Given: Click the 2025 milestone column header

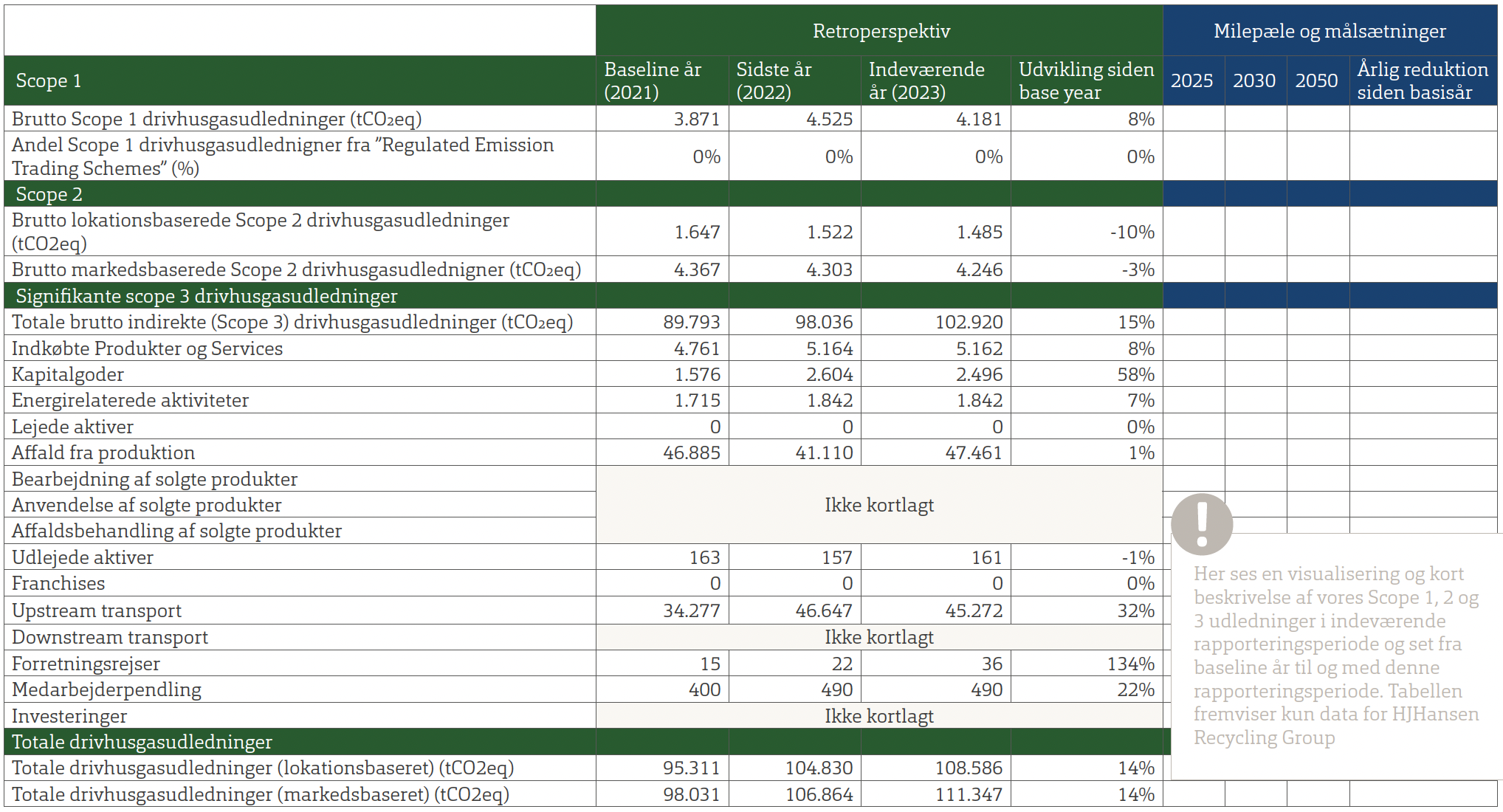Looking at the screenshot, I should 1191,80.
